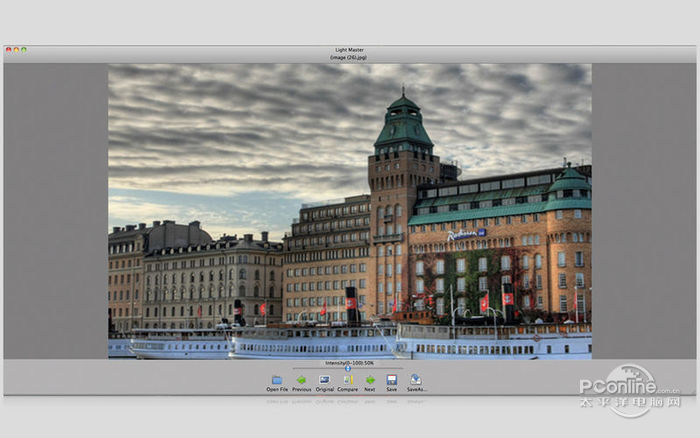
Task: Click the Compare icon in the toolbar
Action: (x=348, y=380)
